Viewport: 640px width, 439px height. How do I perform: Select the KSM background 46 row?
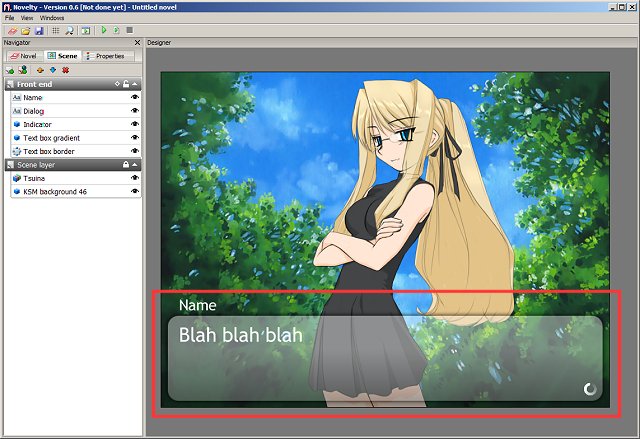[x=76, y=192]
